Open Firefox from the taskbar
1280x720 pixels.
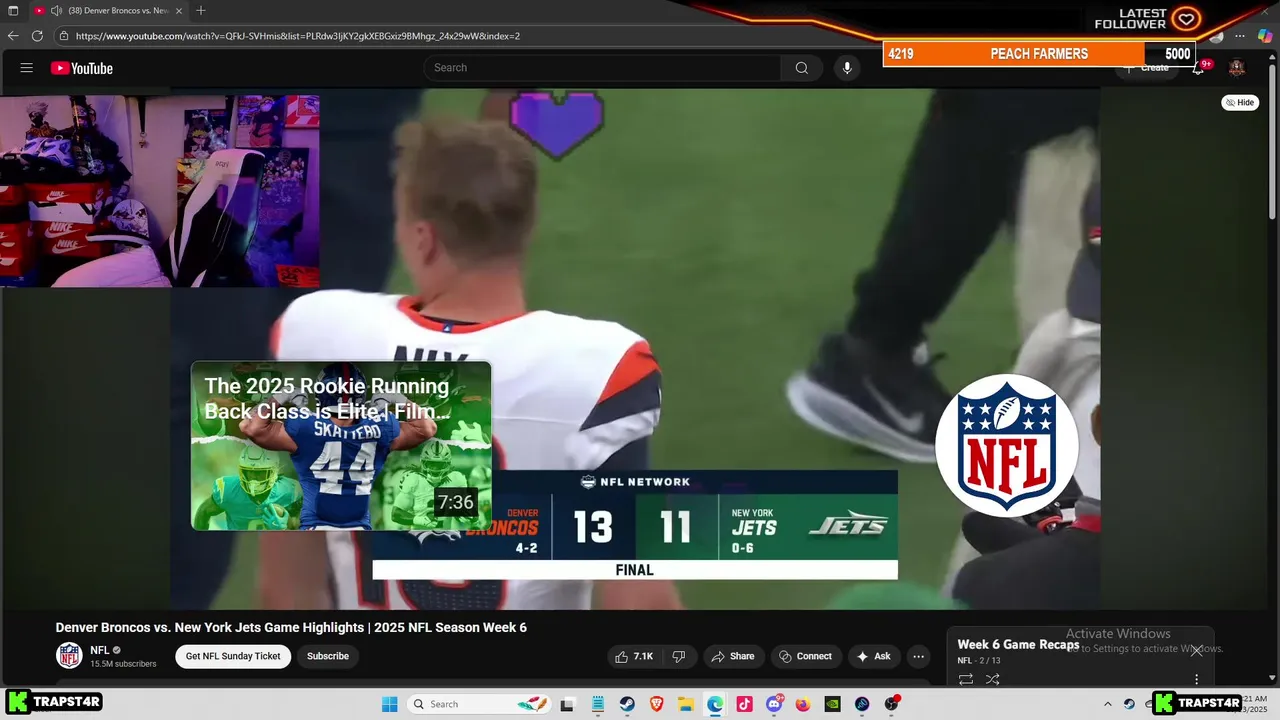(803, 704)
